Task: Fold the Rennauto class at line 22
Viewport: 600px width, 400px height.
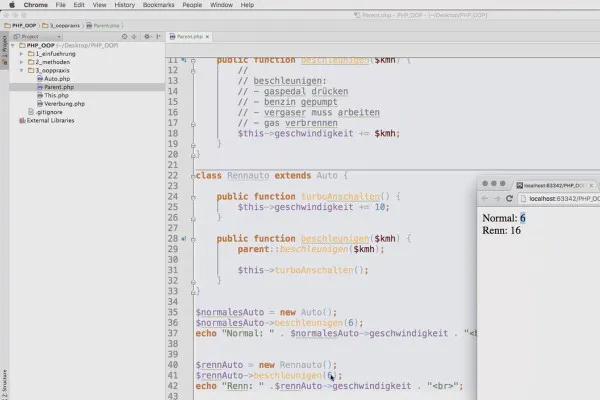Action: [193, 176]
